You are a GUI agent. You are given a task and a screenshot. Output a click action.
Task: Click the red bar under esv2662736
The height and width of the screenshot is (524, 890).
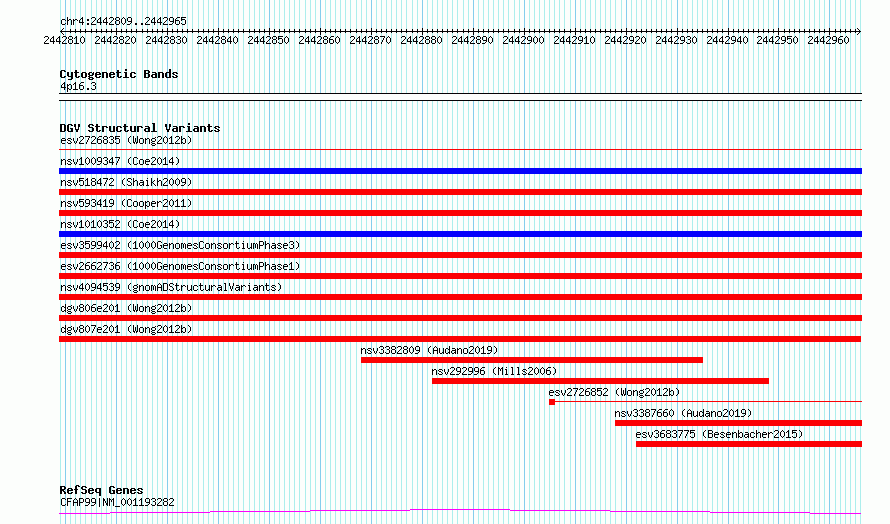pyautogui.click(x=460, y=276)
